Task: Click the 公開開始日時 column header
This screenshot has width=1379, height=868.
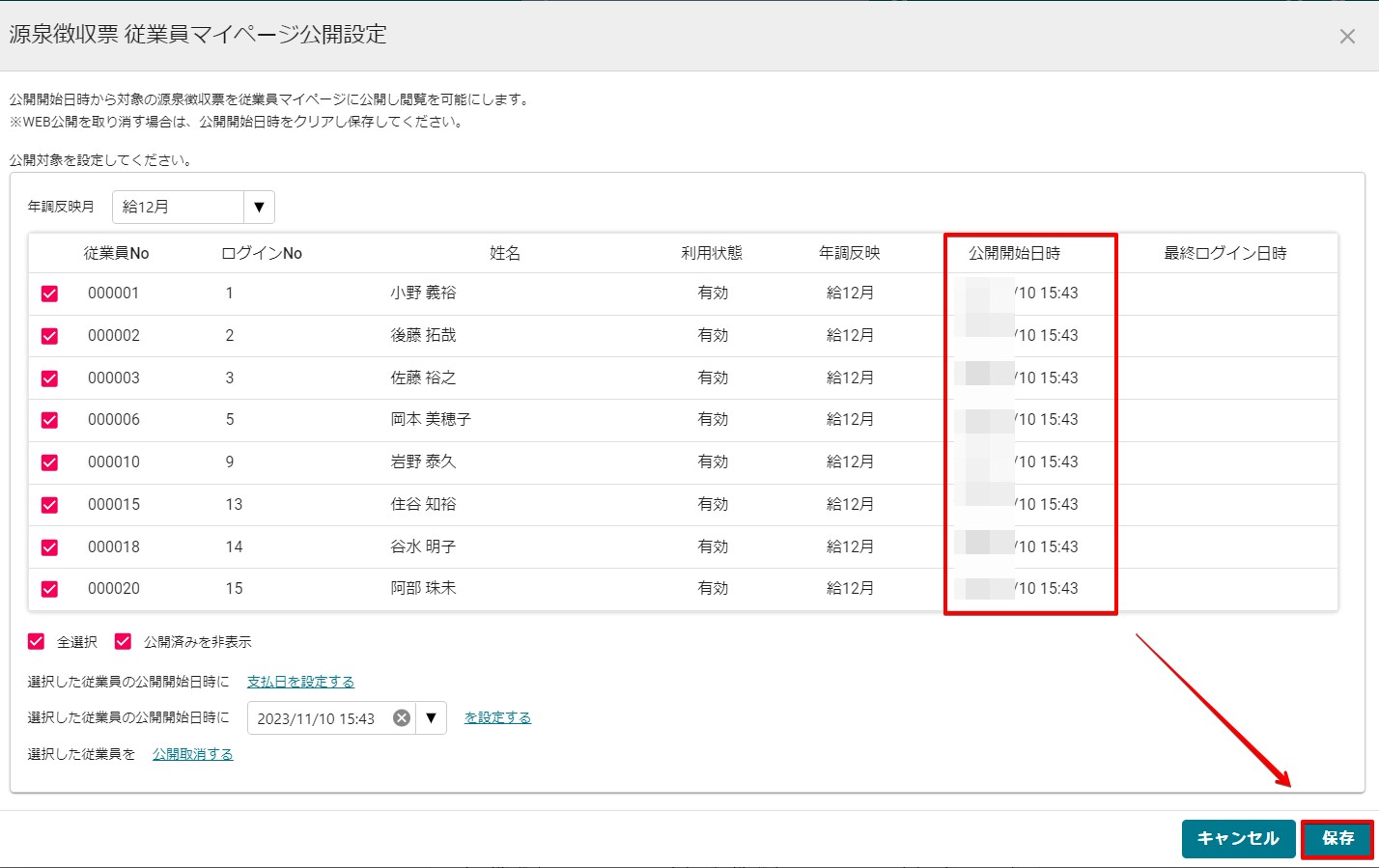Action: pos(1014,253)
